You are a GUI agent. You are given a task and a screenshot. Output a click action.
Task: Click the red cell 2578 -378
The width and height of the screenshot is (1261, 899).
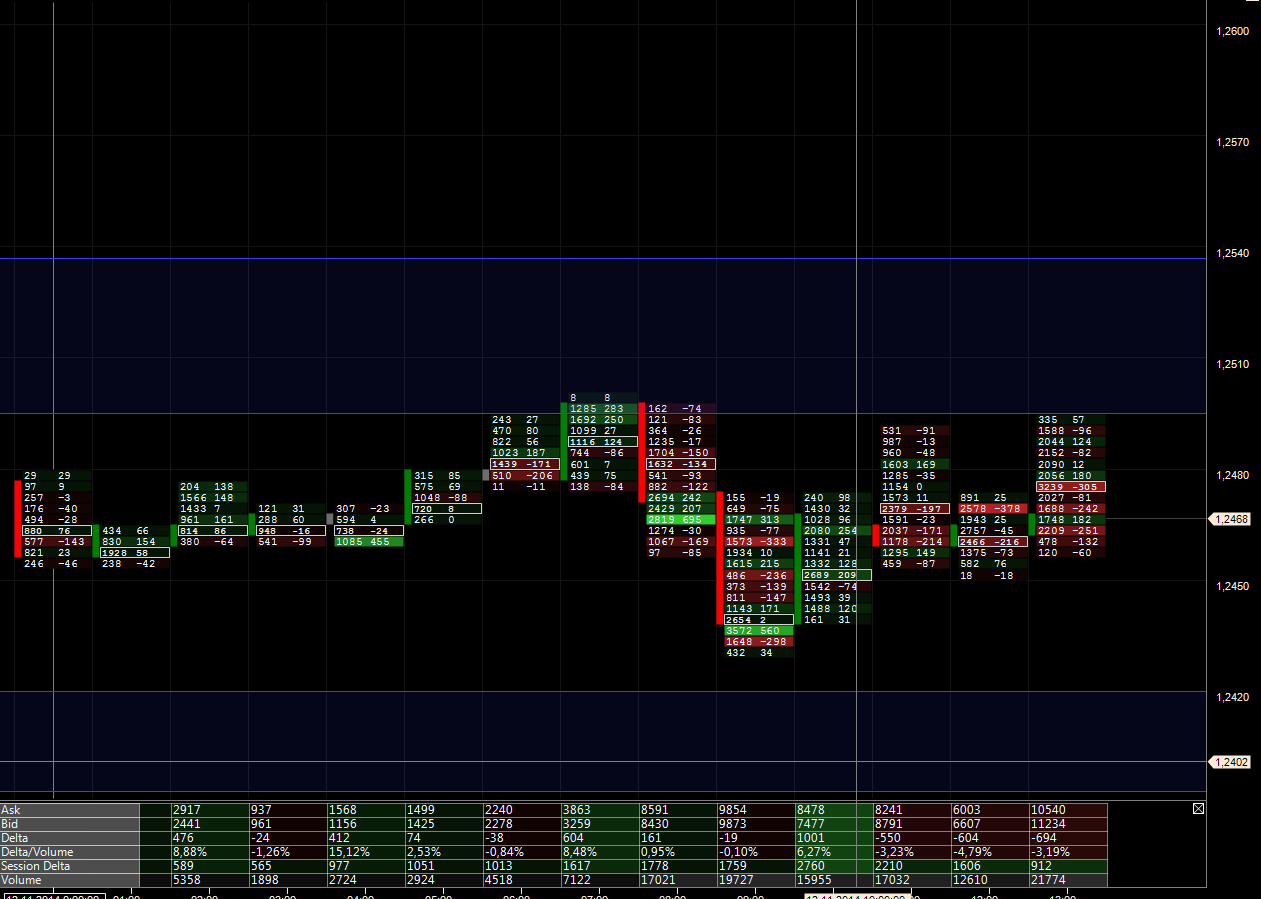(x=993, y=509)
